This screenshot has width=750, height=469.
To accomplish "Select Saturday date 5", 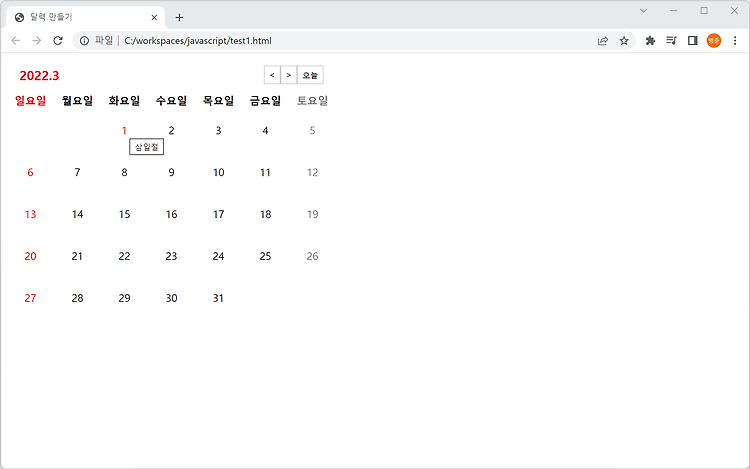I will pos(312,131).
